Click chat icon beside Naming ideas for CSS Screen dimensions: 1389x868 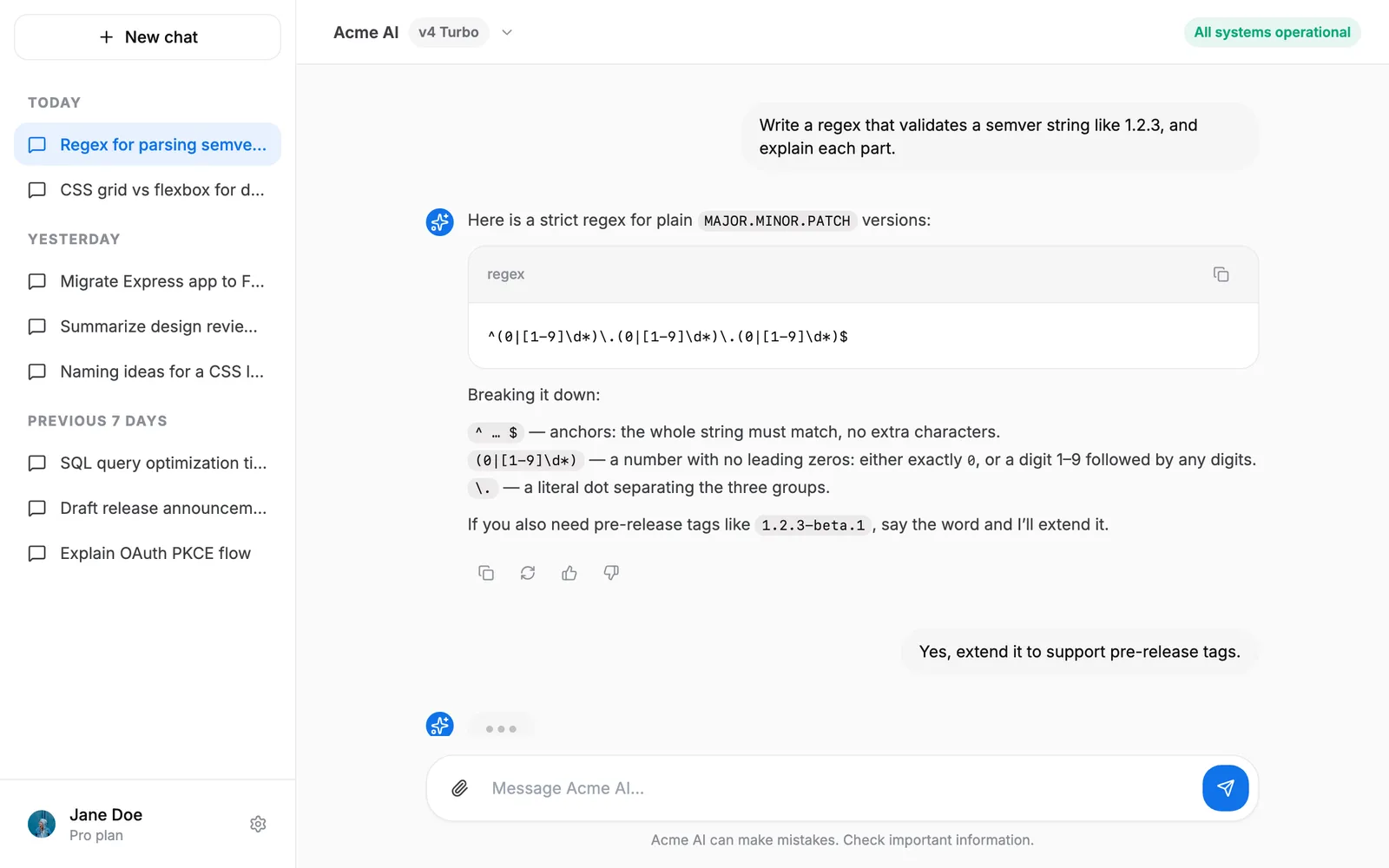click(x=37, y=372)
